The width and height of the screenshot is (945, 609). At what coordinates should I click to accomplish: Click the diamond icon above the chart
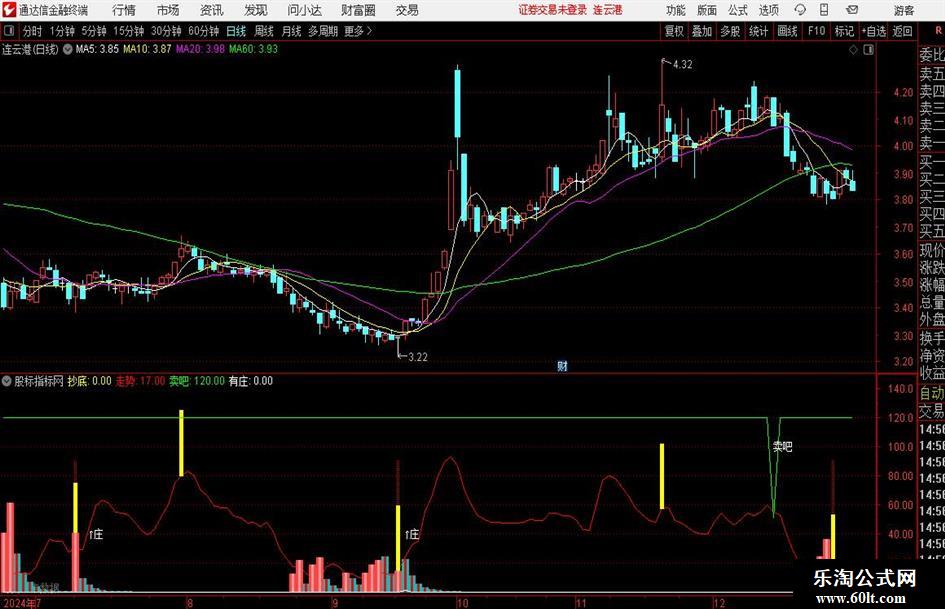tap(853, 50)
